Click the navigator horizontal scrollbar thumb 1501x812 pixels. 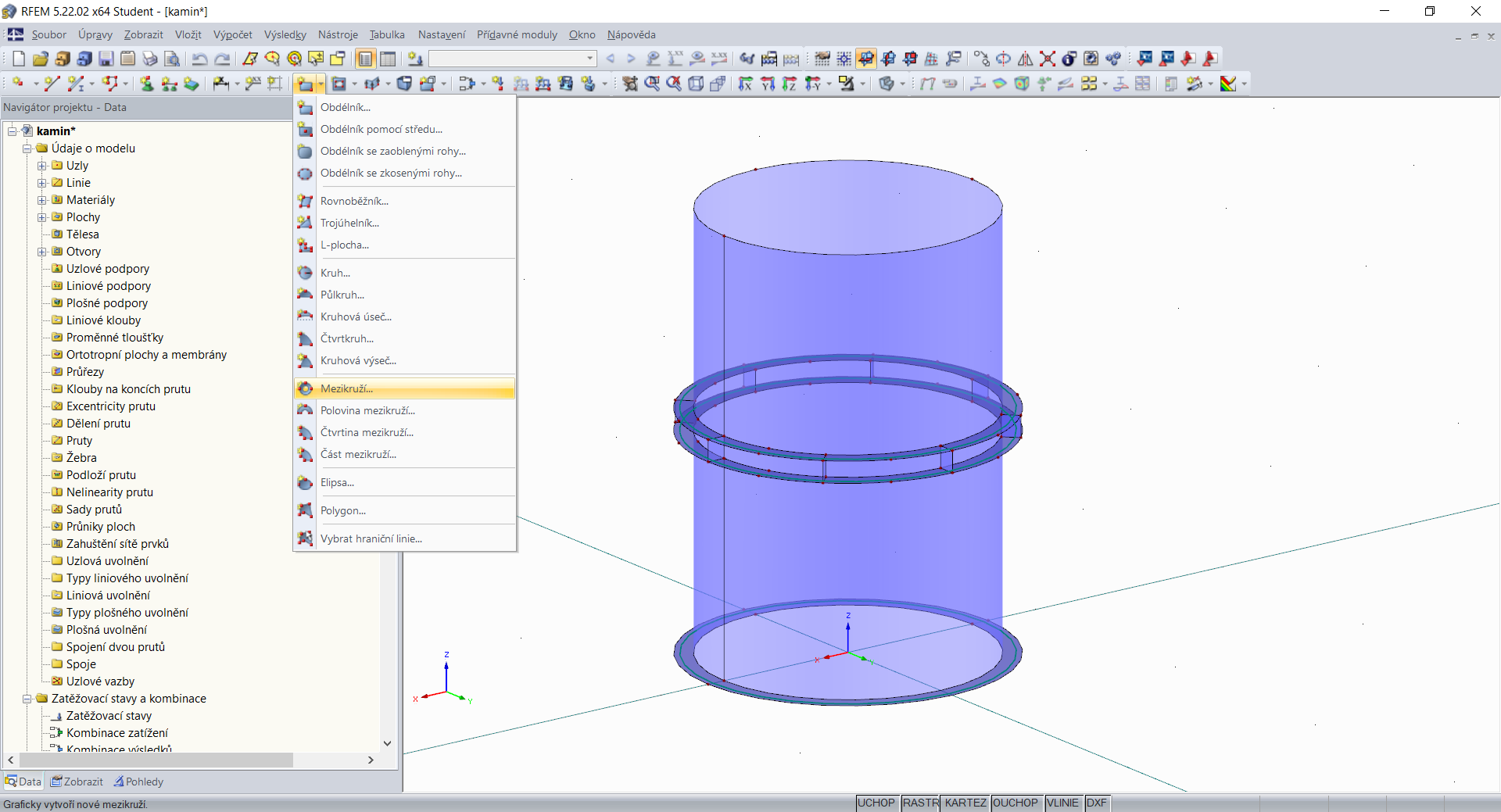coord(156,760)
